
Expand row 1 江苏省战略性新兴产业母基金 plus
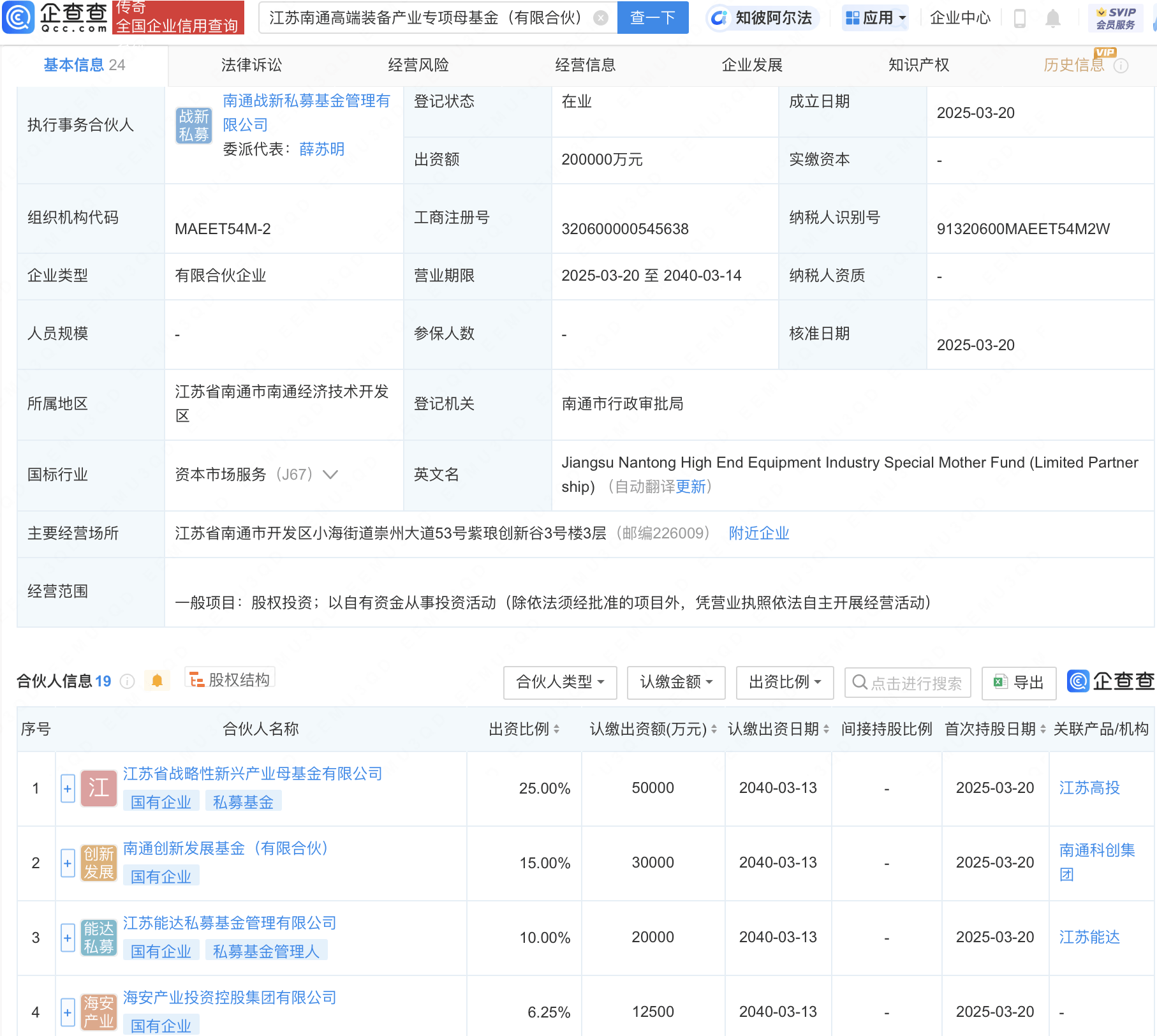coord(68,788)
